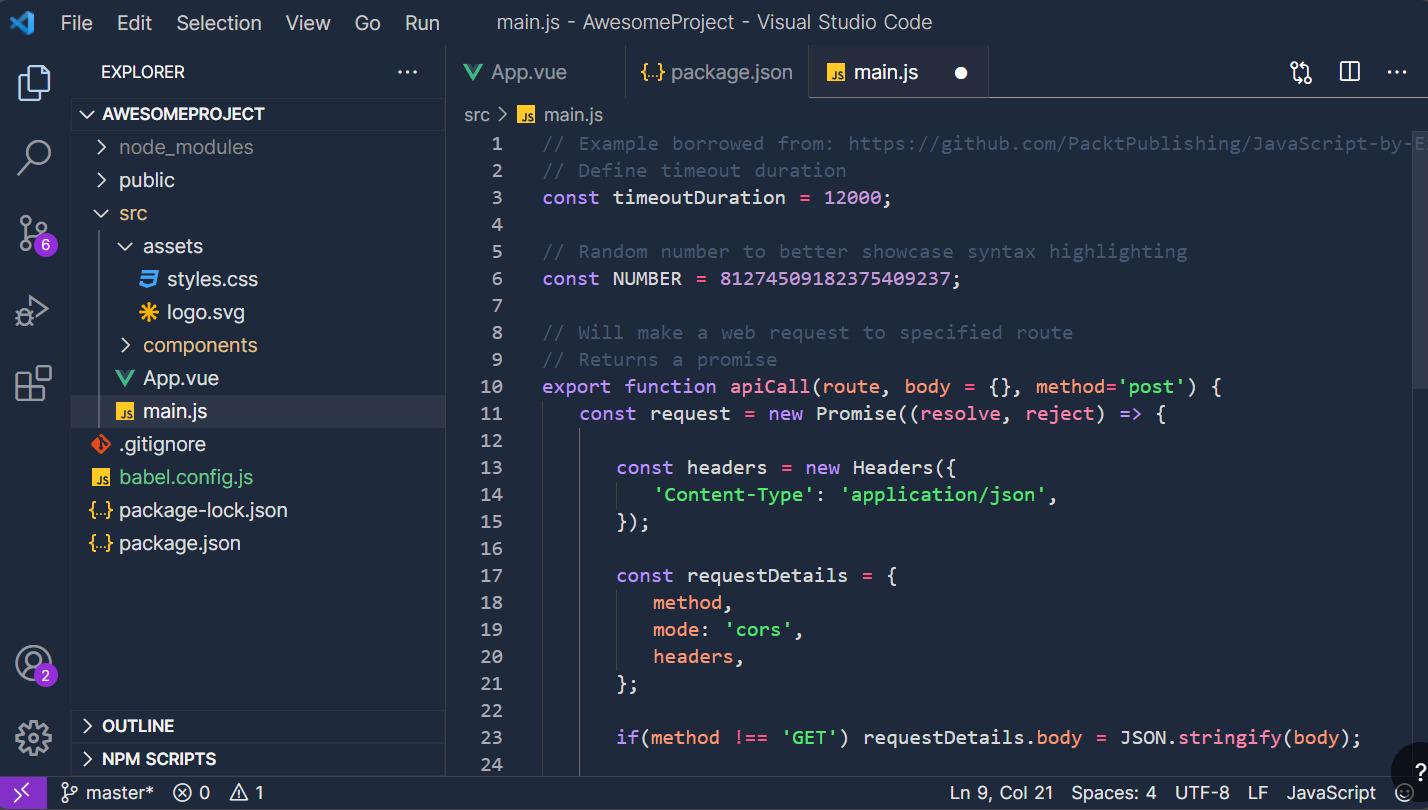Image resolution: width=1428 pixels, height=810 pixels.
Task: Open the Selection menu
Action: [219, 22]
